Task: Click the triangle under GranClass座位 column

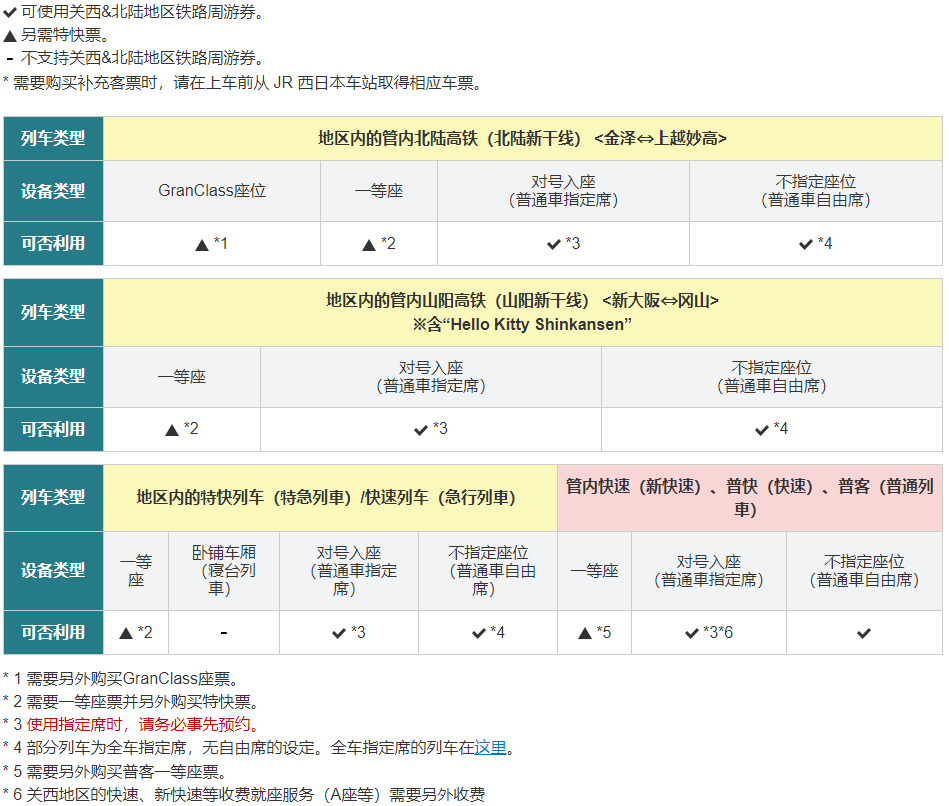Action: pos(202,244)
